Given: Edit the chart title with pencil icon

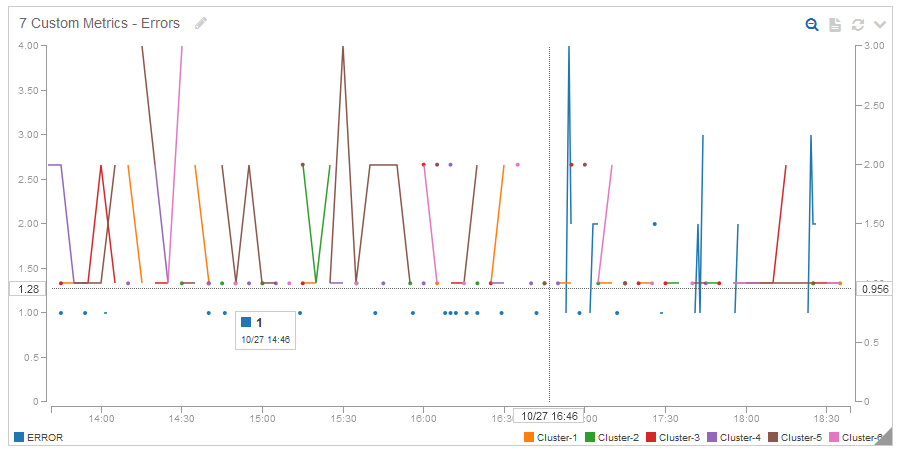Looking at the screenshot, I should 201,23.
